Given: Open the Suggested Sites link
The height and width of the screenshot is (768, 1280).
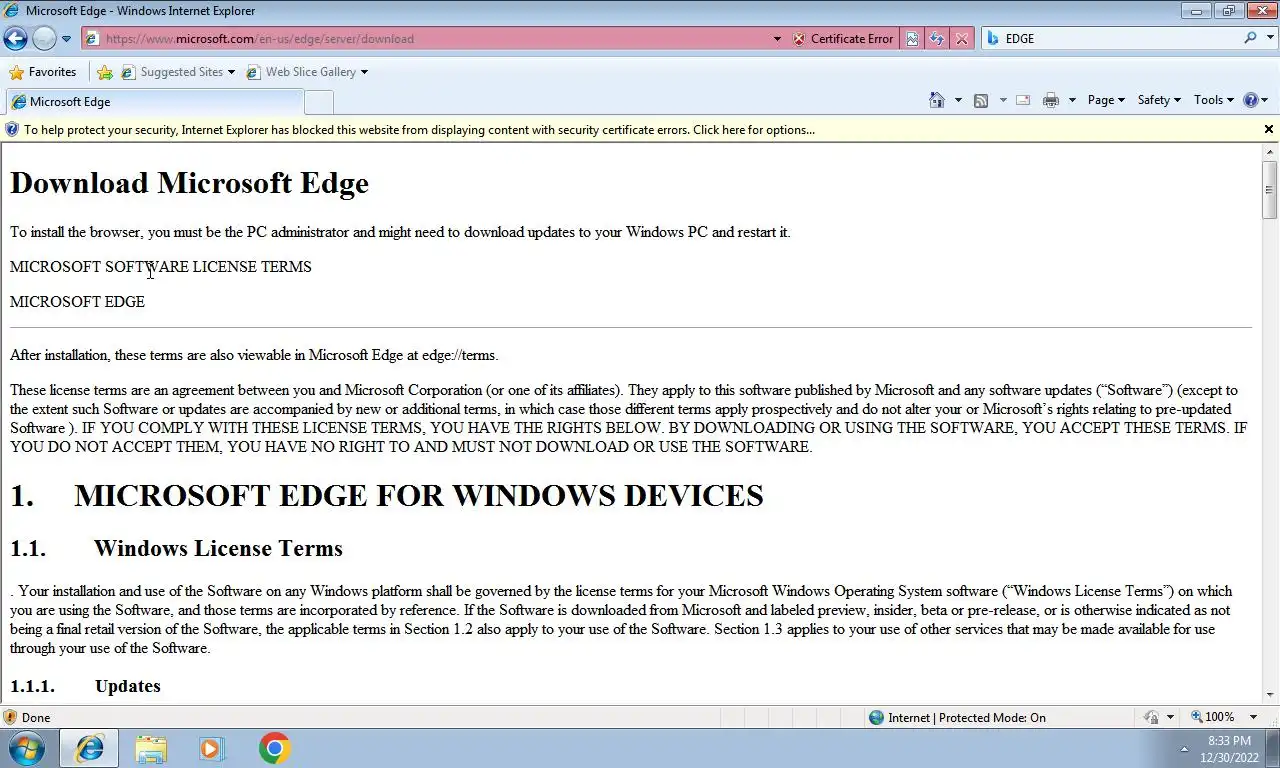Looking at the screenshot, I should point(178,72).
